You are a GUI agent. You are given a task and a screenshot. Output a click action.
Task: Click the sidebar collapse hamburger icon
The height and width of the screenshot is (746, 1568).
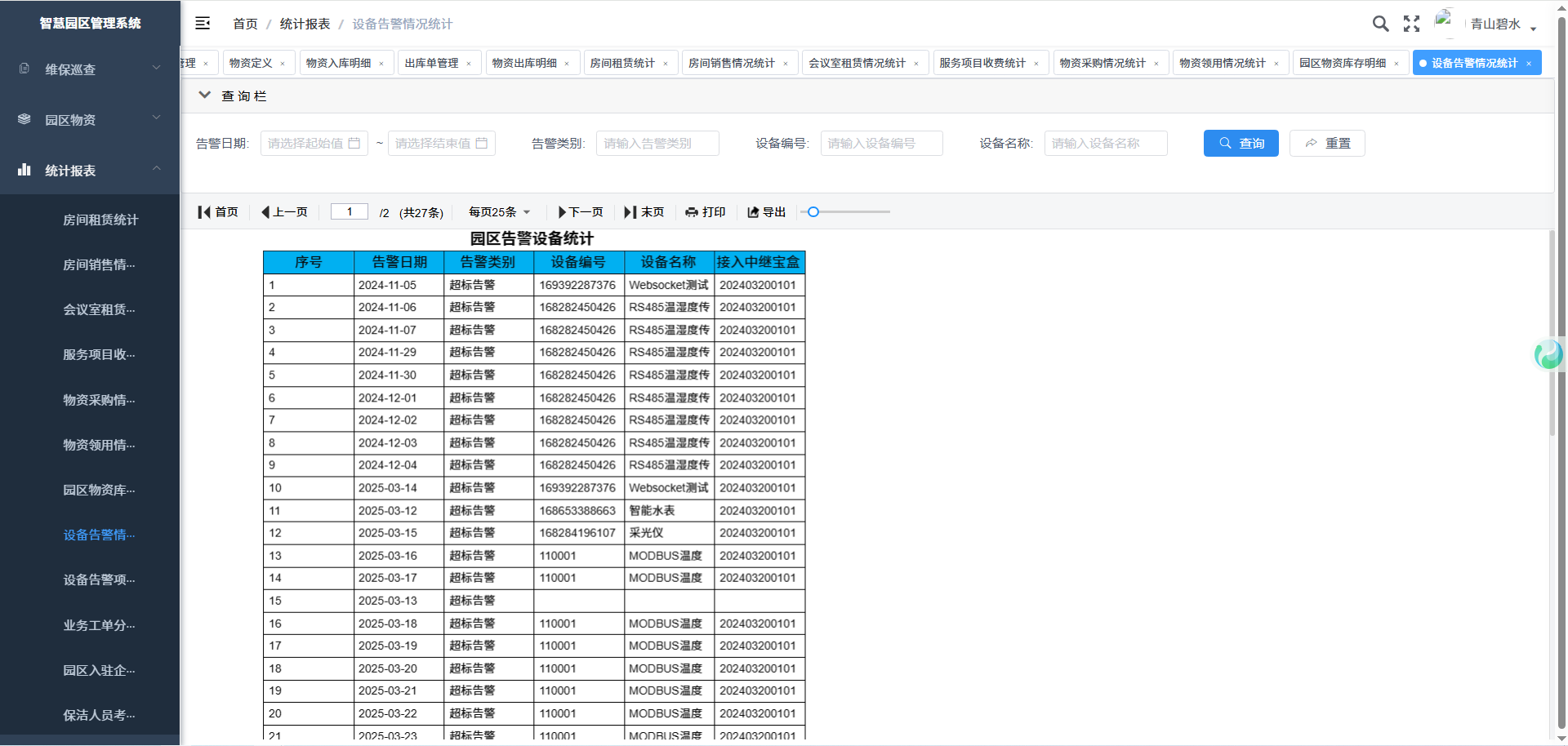[203, 24]
